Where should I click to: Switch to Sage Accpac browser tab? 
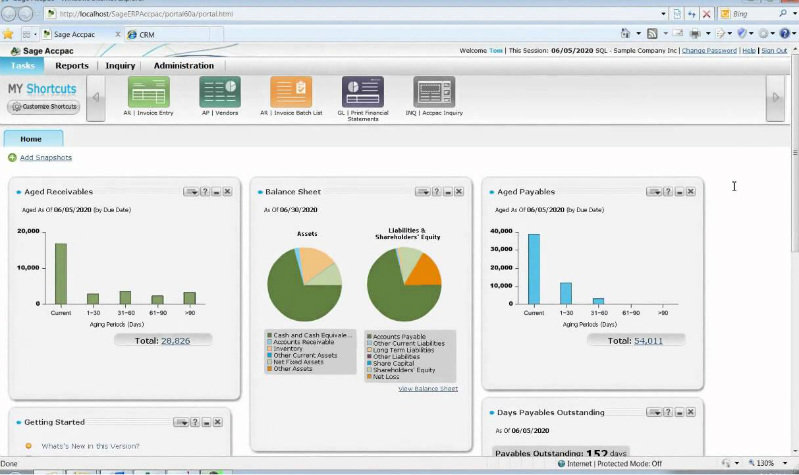(77, 35)
